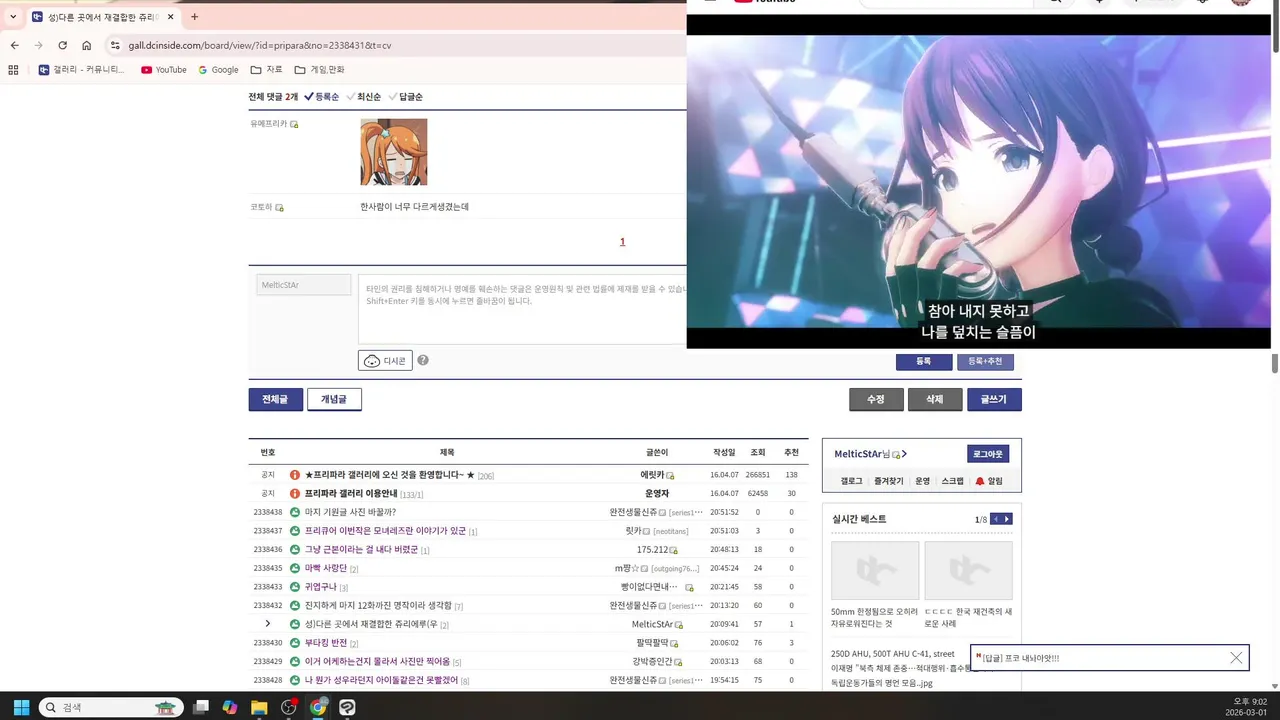Open a new browser tab with plus
1280x720 pixels.
tap(194, 17)
